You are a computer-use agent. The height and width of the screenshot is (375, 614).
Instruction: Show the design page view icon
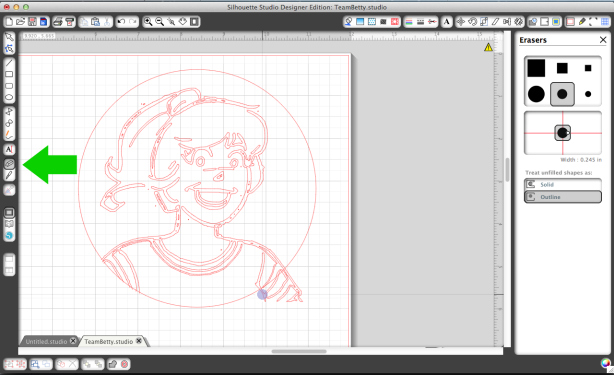click(9, 213)
